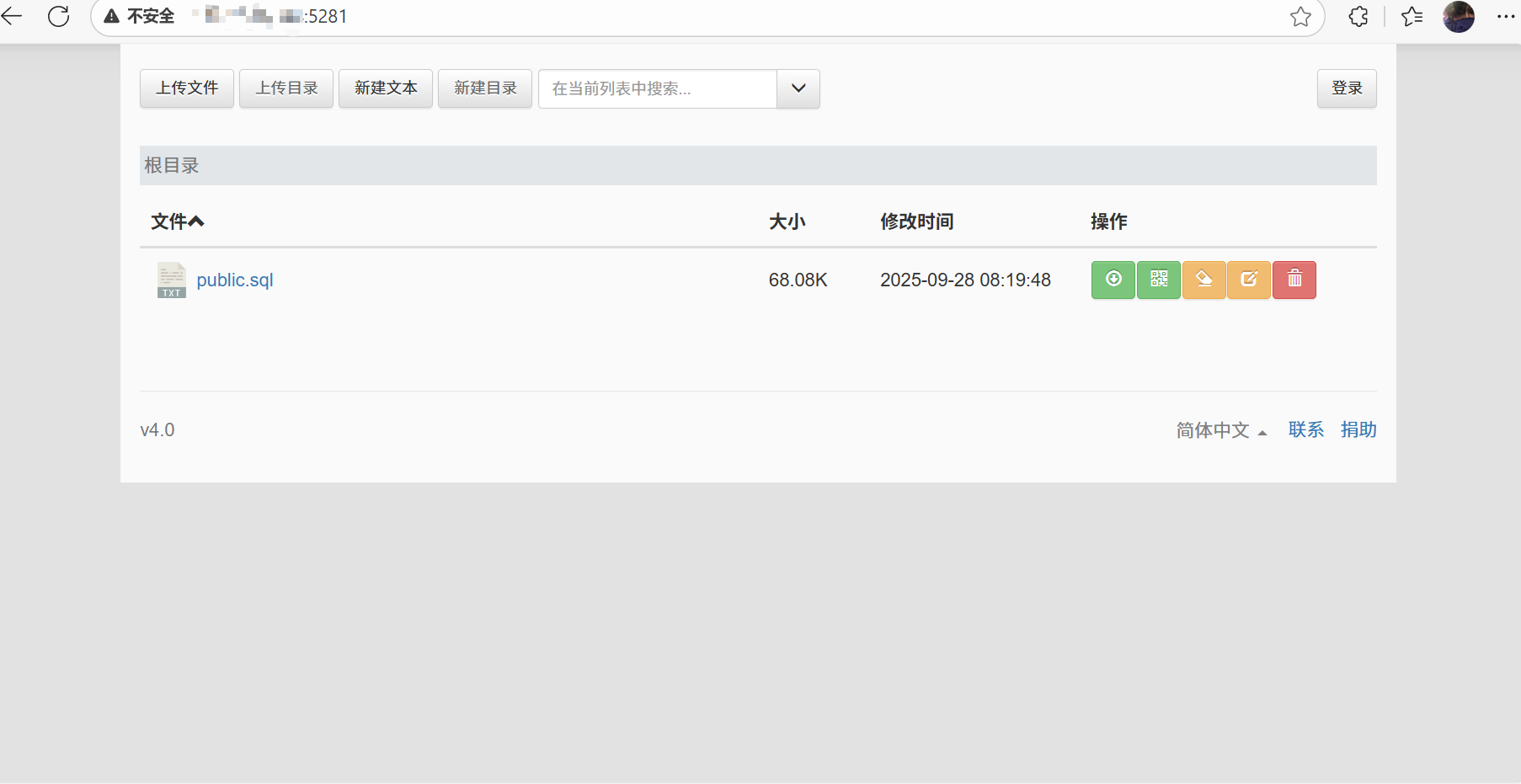1521x784 pixels.
Task: Download the public.sql file
Action: [1113, 280]
